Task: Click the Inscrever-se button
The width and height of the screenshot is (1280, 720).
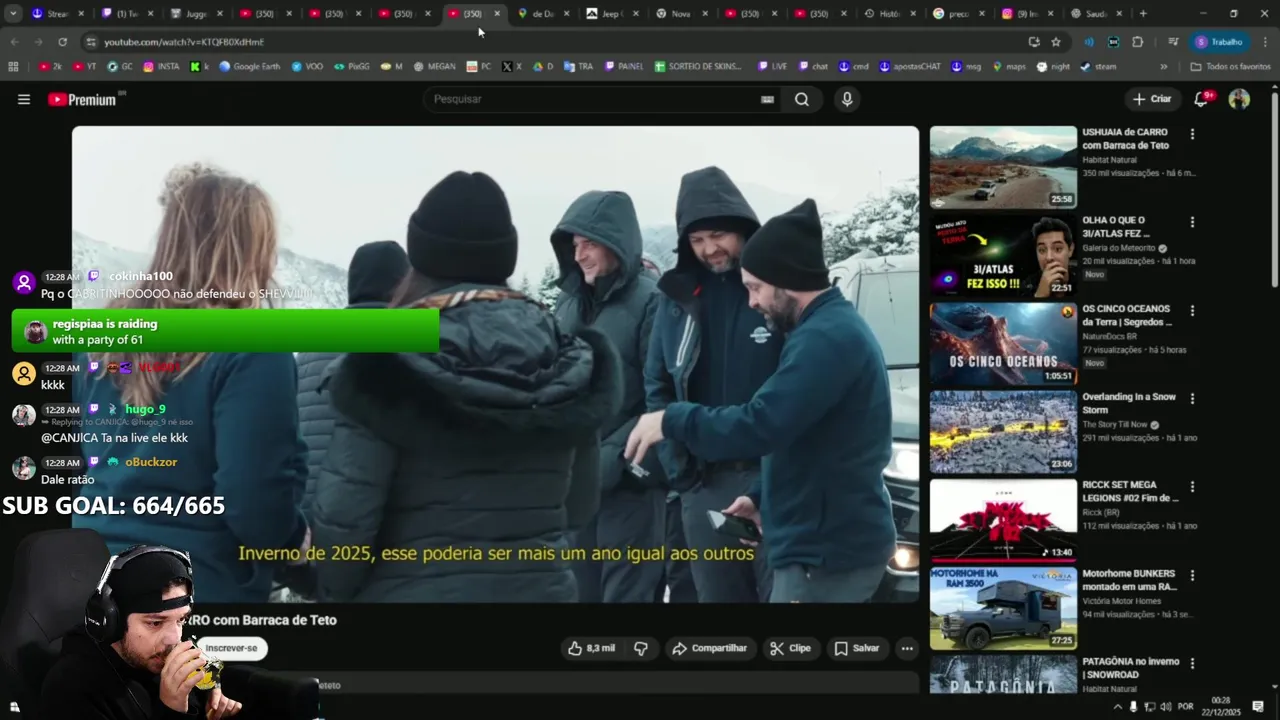Action: (231, 648)
